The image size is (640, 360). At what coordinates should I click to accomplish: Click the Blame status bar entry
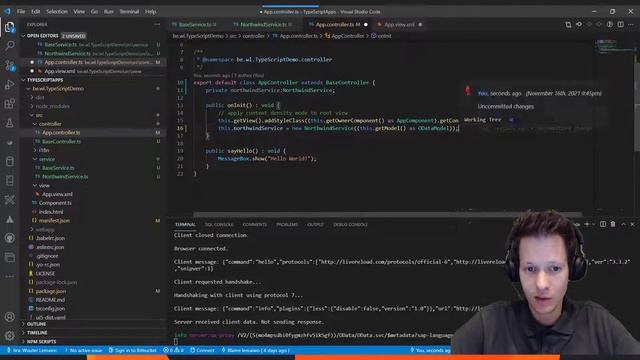click(255, 350)
